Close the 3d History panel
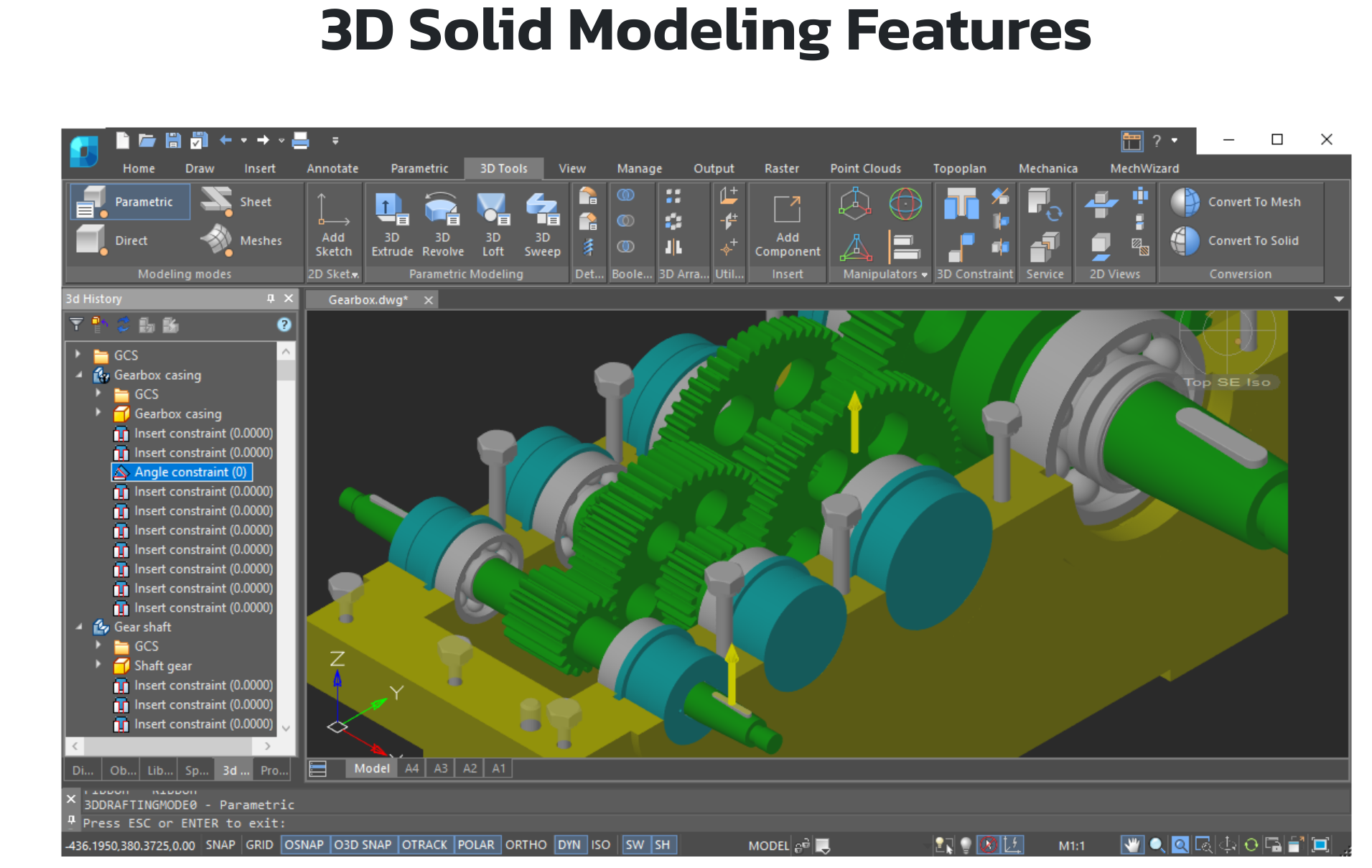Viewport: 1372px width, 868px height. point(288,298)
